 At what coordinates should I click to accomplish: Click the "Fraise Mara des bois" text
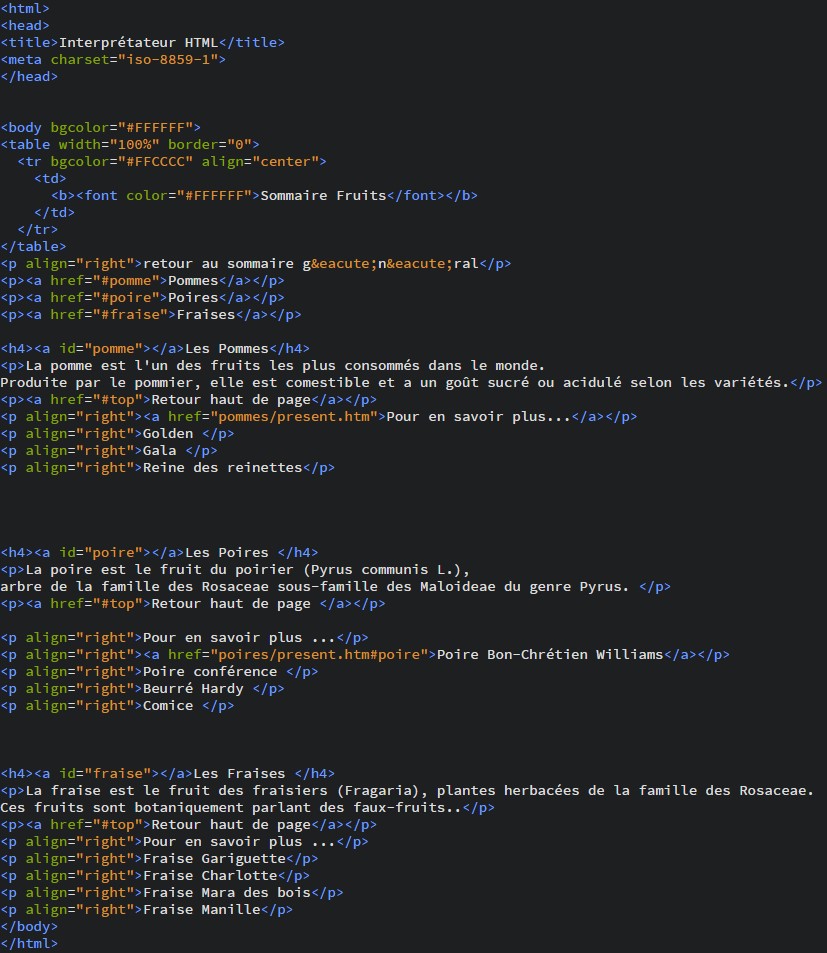click(226, 892)
